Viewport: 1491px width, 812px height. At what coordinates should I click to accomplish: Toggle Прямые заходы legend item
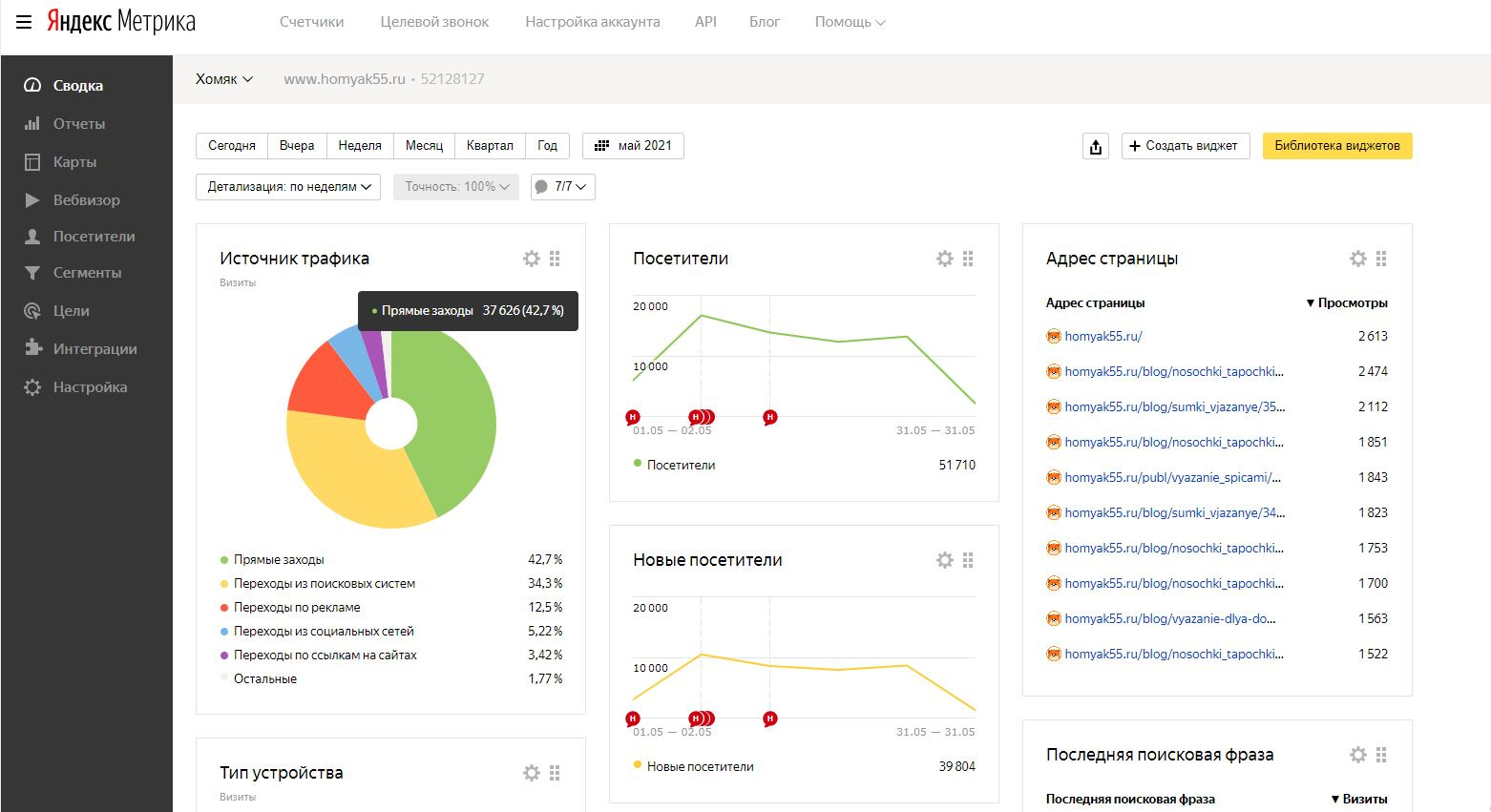point(278,560)
